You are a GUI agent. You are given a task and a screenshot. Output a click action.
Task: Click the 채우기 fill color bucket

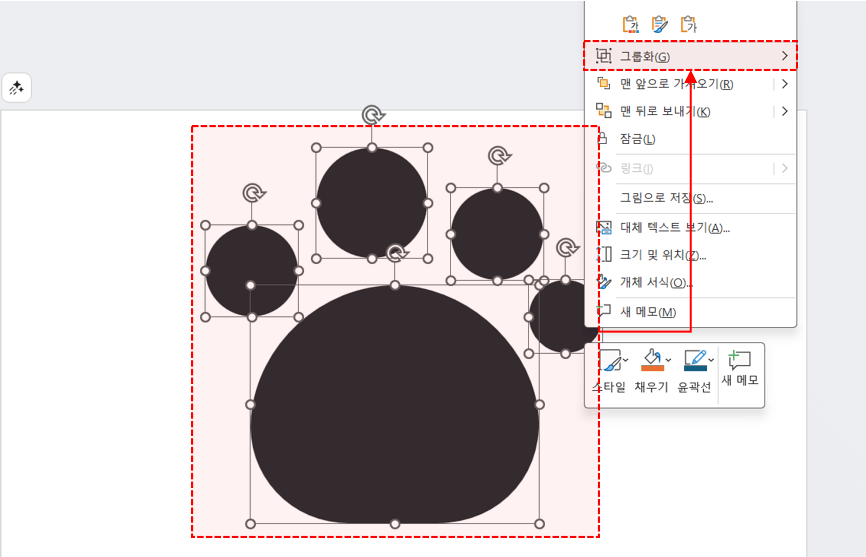point(650,360)
